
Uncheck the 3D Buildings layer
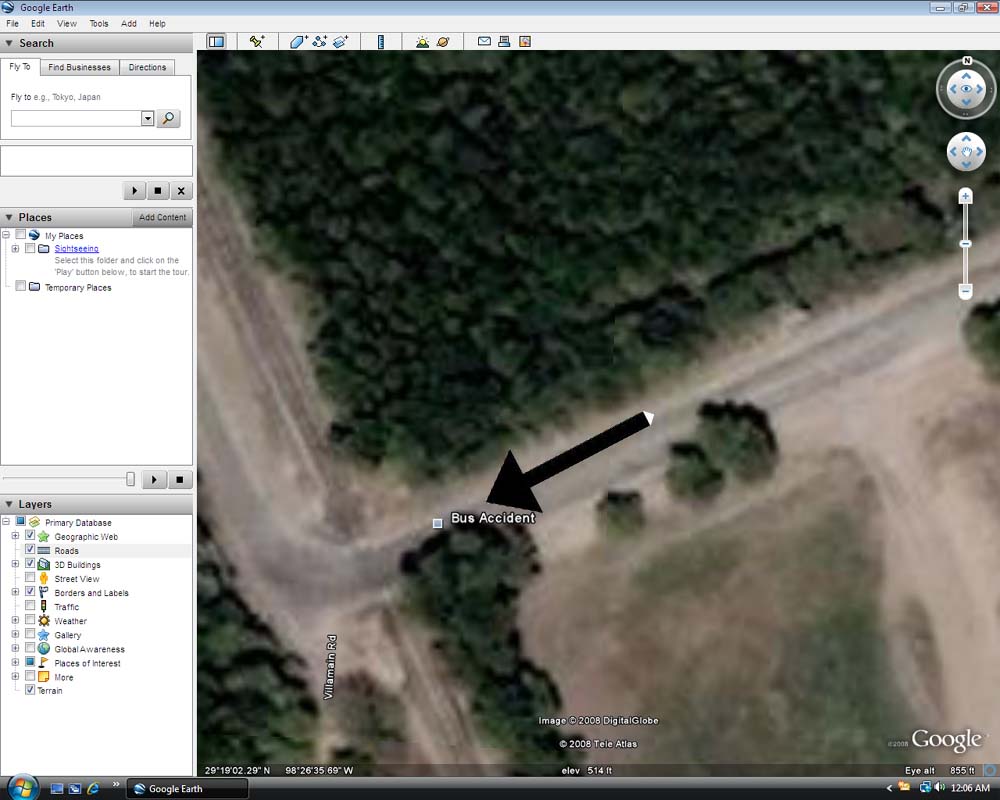tap(30, 564)
